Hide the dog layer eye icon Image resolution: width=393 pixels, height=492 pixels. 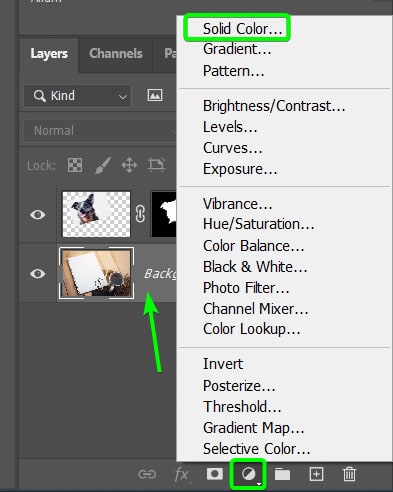(38, 214)
